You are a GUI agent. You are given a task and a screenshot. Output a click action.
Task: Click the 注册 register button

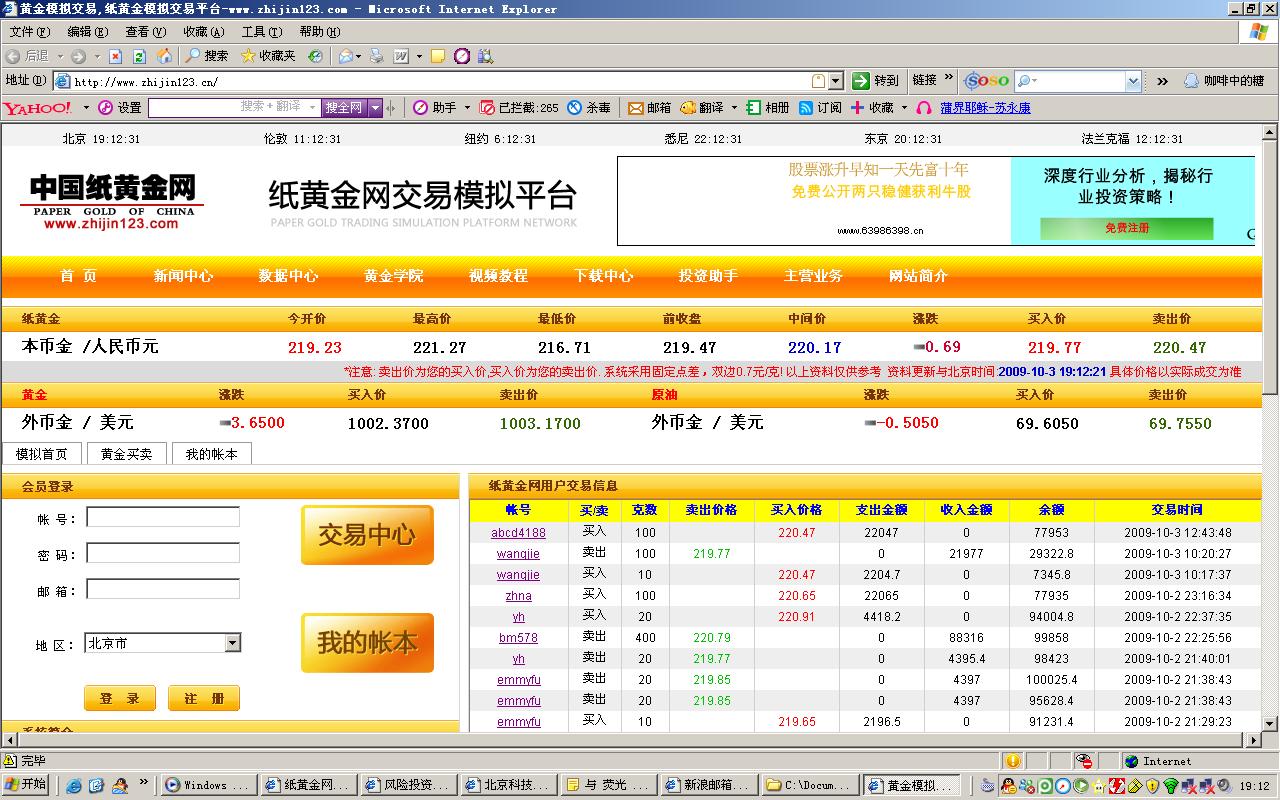coord(204,698)
